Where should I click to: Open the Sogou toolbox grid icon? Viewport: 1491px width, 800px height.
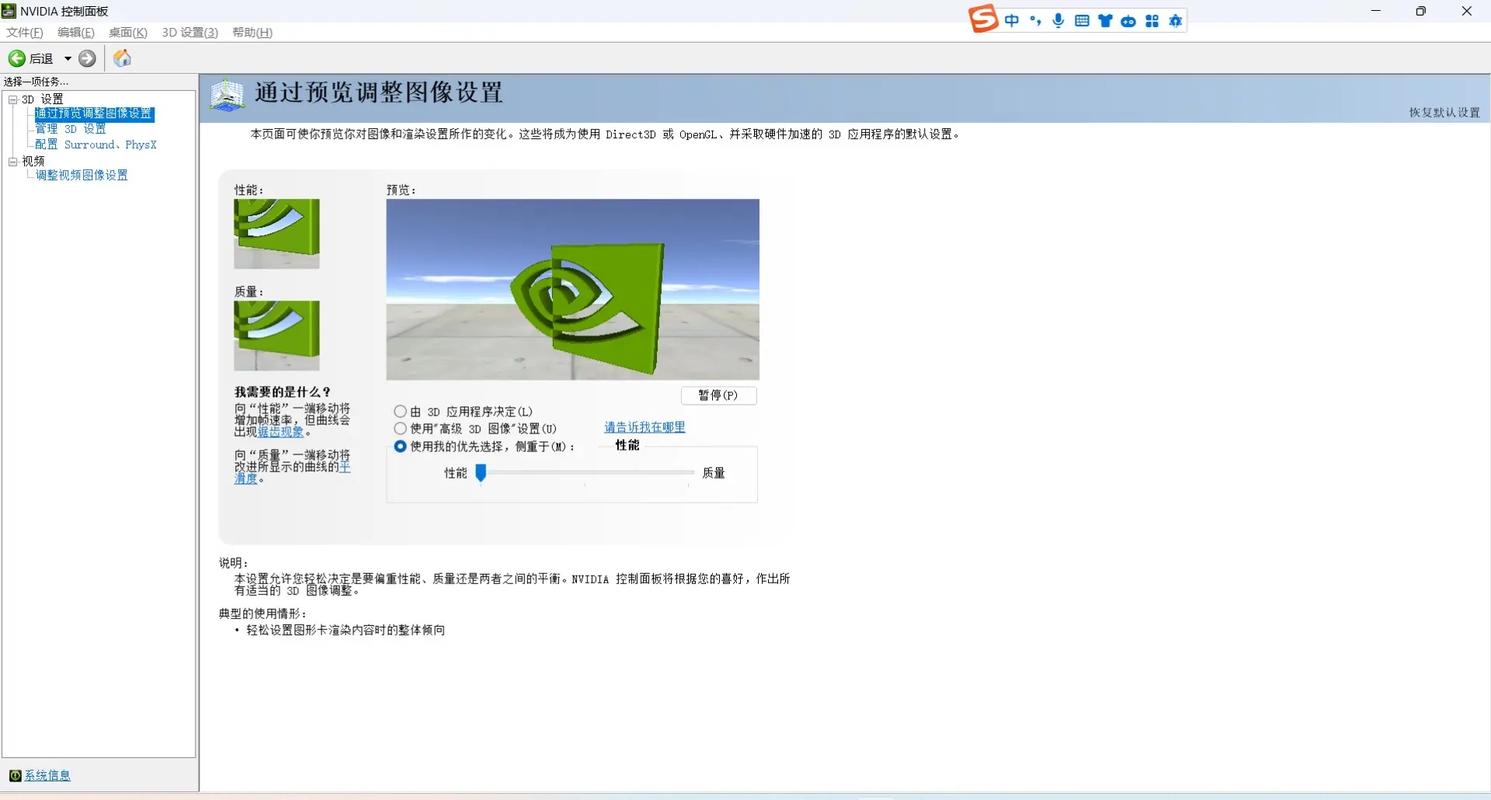pos(1152,20)
